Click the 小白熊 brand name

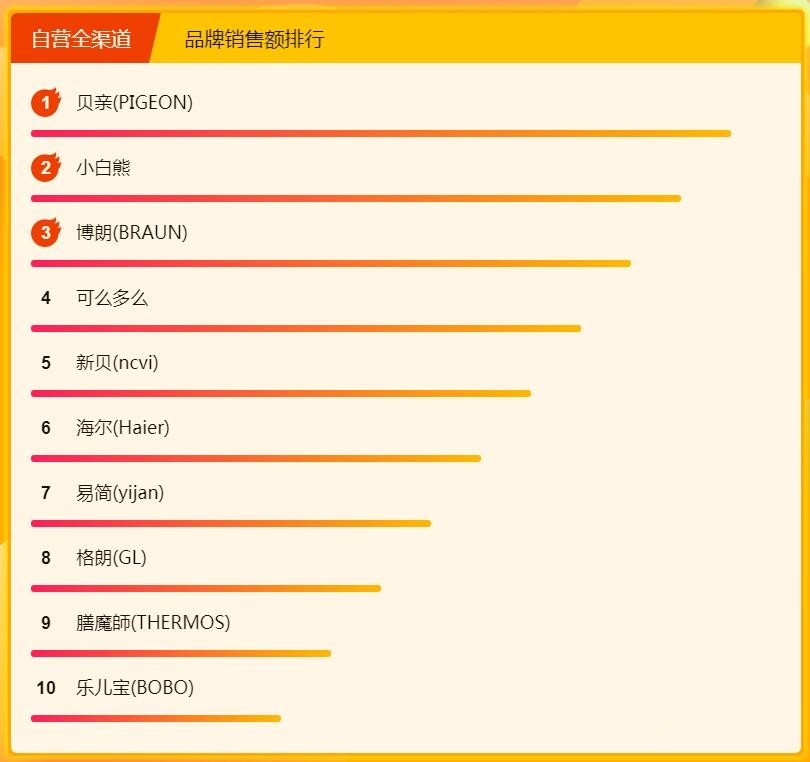point(103,167)
